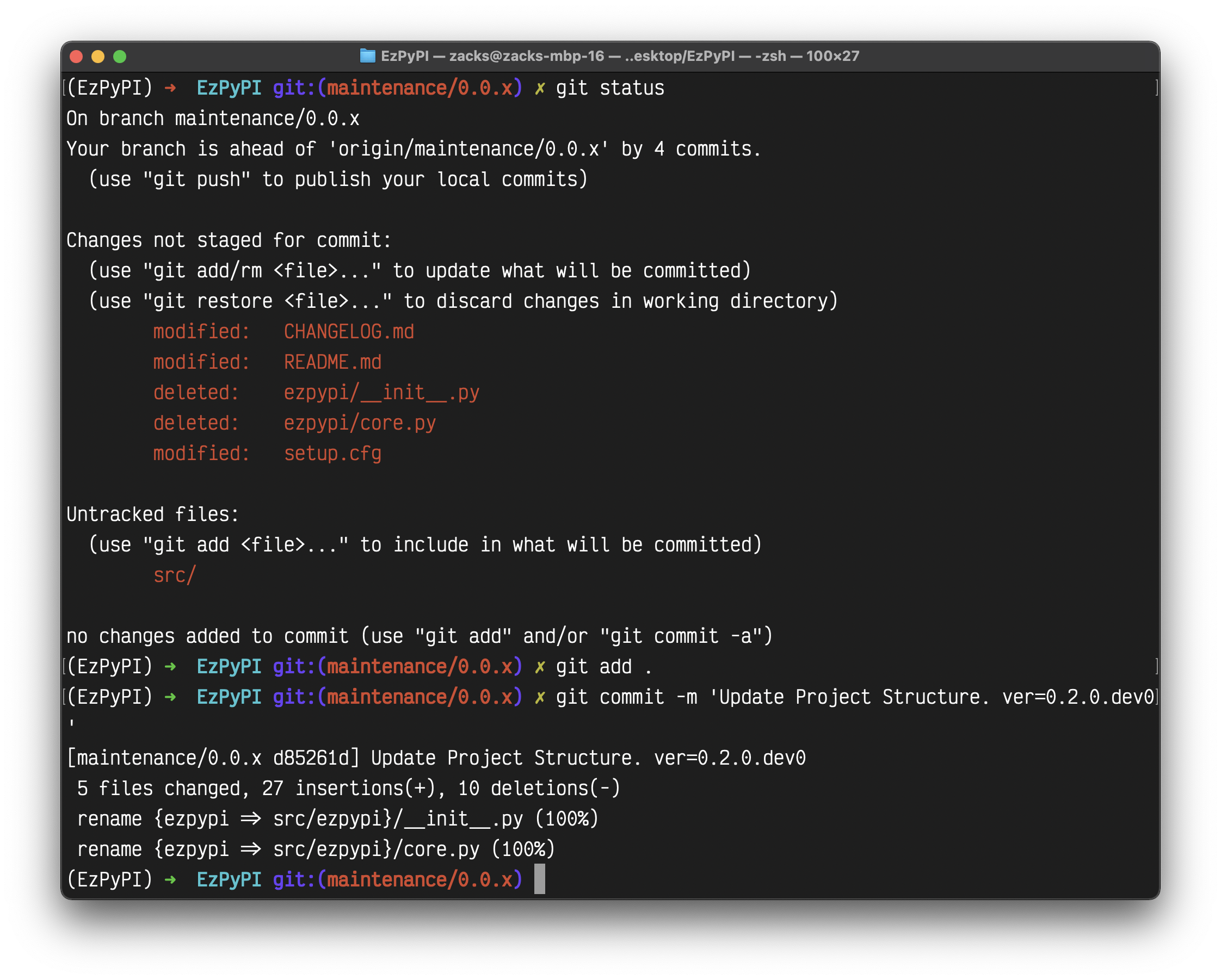Screen dimensions: 1221x980
Task: Click green arrow before git commit prompt
Action: [170, 698]
